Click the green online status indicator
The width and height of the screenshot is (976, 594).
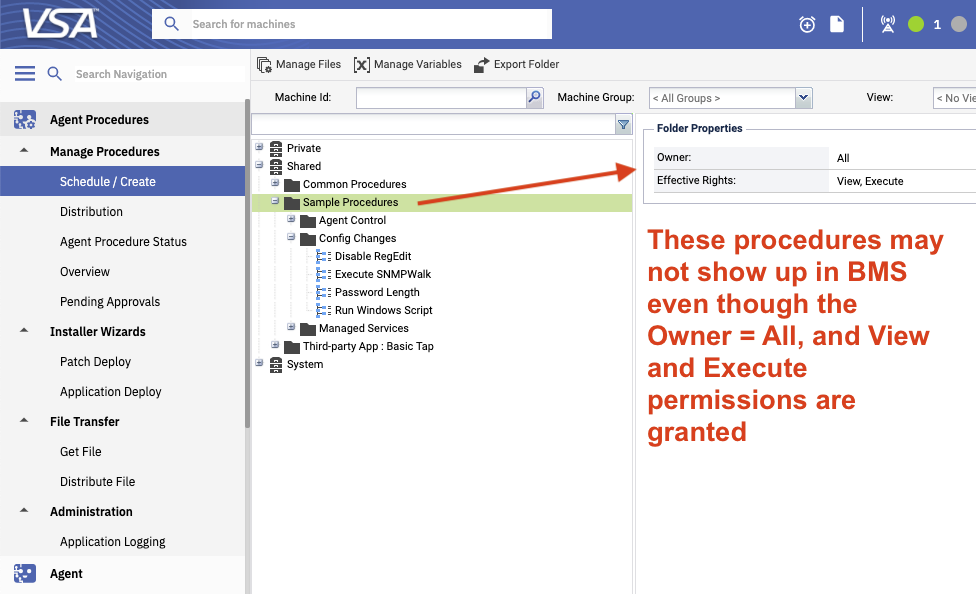point(916,24)
